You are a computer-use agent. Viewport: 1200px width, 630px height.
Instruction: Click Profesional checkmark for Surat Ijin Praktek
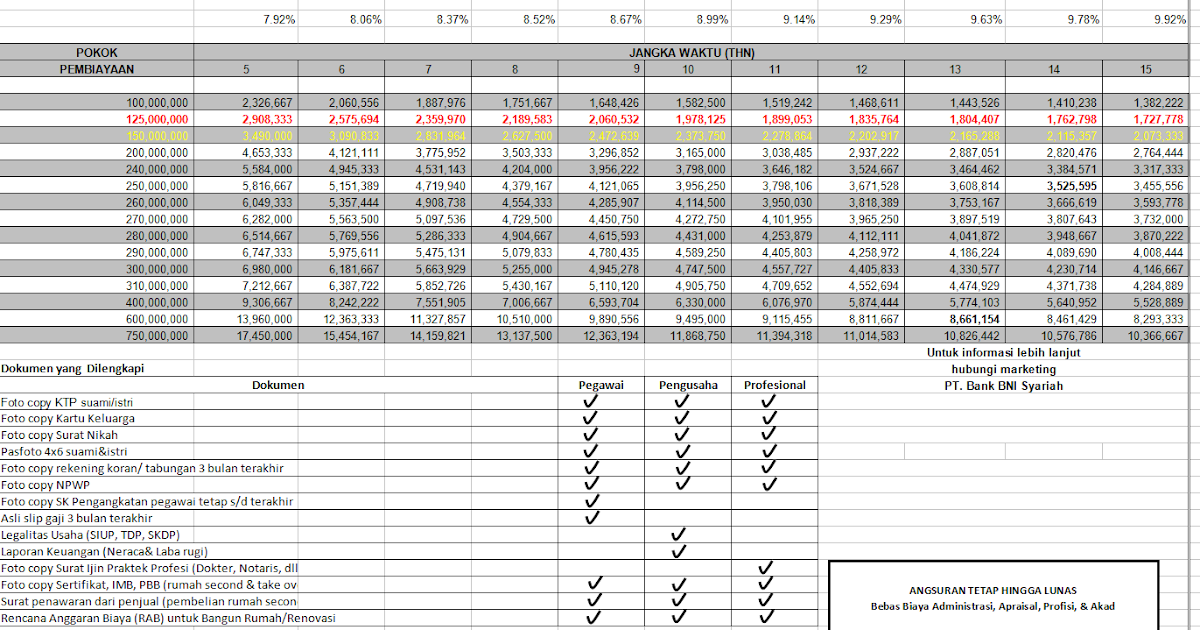click(x=767, y=567)
